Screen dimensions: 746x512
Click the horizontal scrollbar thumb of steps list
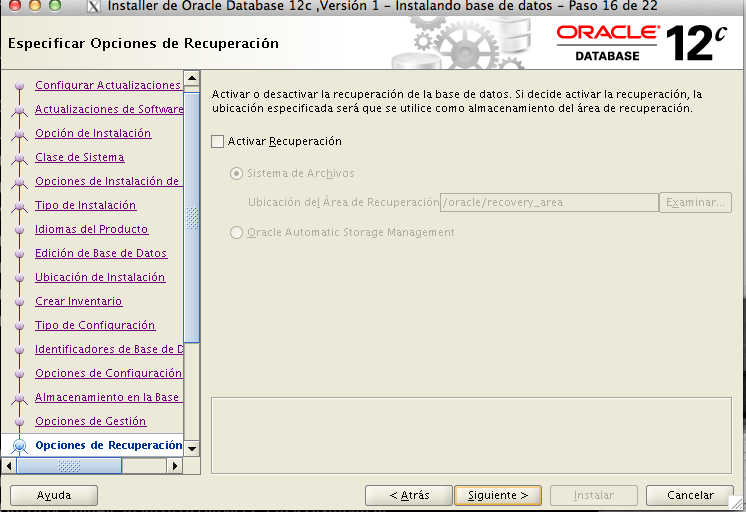tap(69, 466)
